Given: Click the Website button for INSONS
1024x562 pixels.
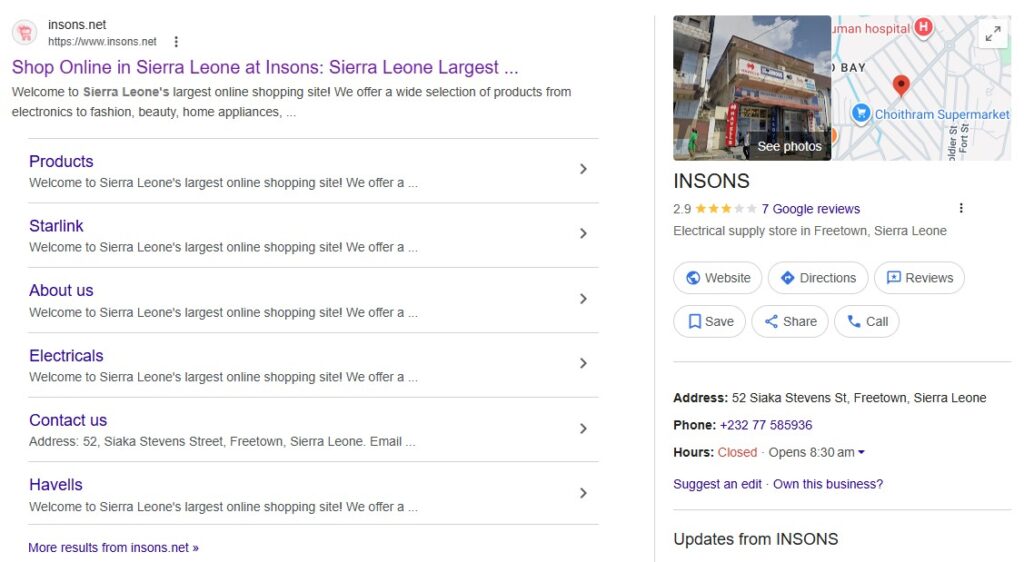Looking at the screenshot, I should [718, 278].
